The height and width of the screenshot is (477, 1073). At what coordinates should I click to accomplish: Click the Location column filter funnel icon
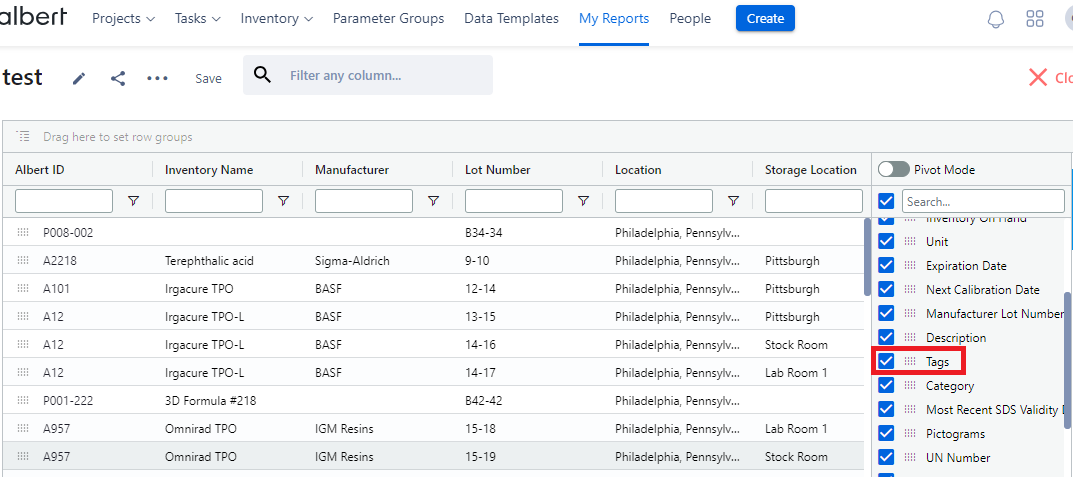point(733,201)
